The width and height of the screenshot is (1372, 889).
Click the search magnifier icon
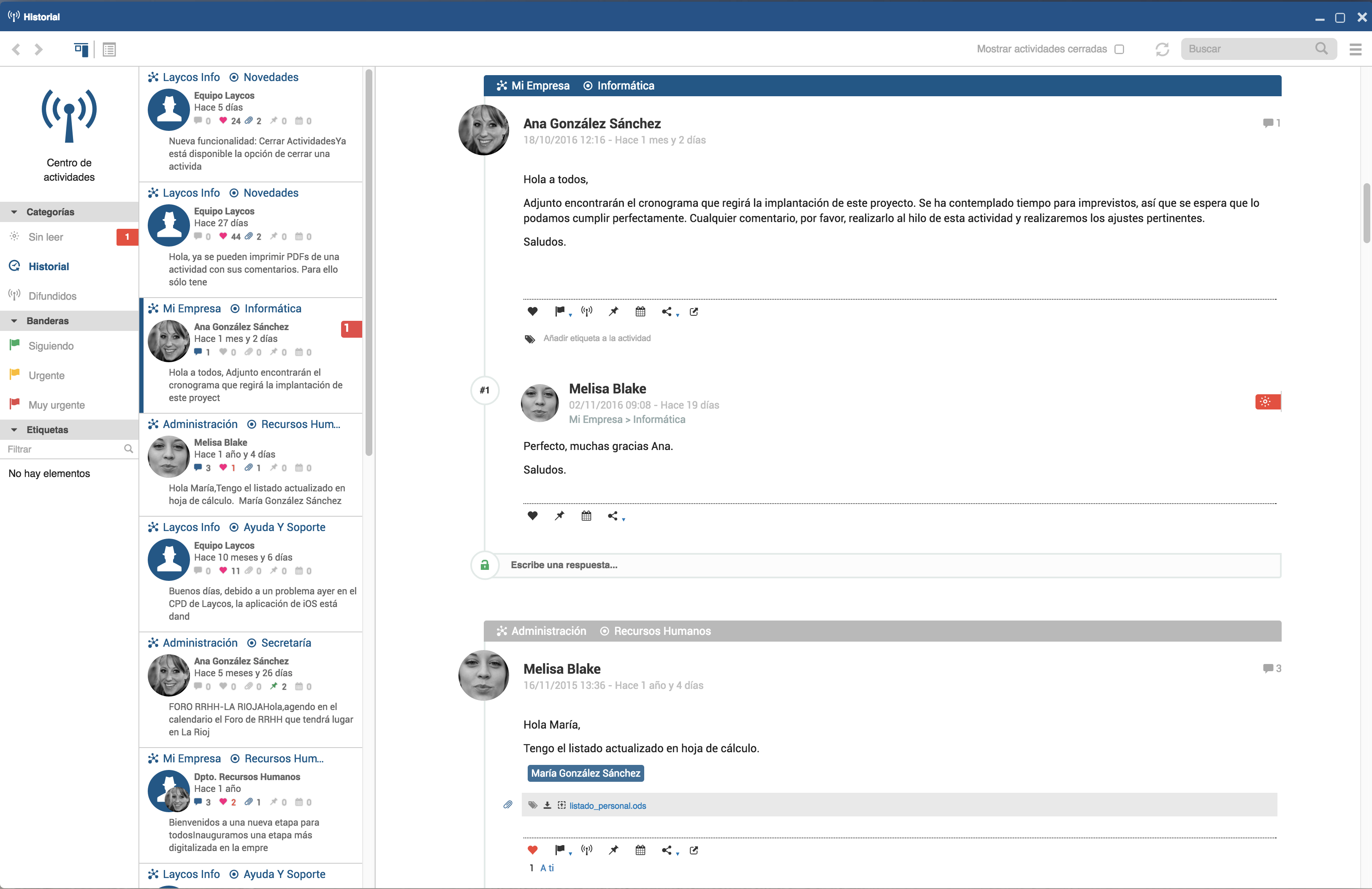click(1321, 49)
